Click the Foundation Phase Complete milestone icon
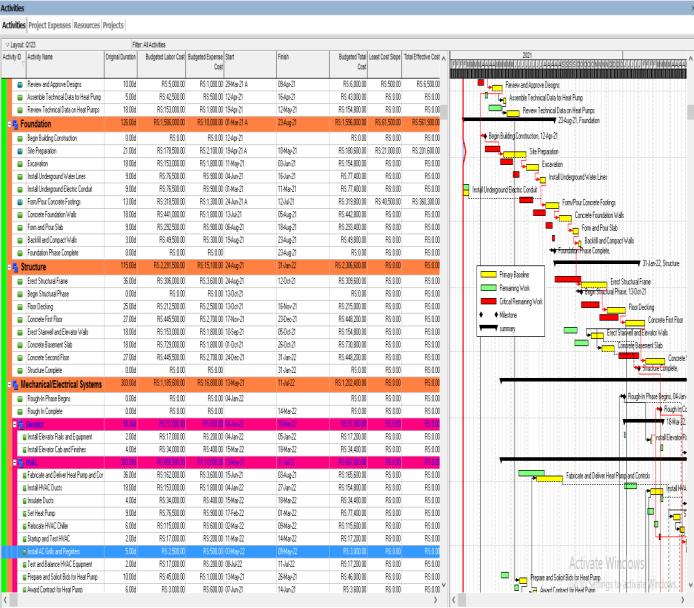 (20, 254)
